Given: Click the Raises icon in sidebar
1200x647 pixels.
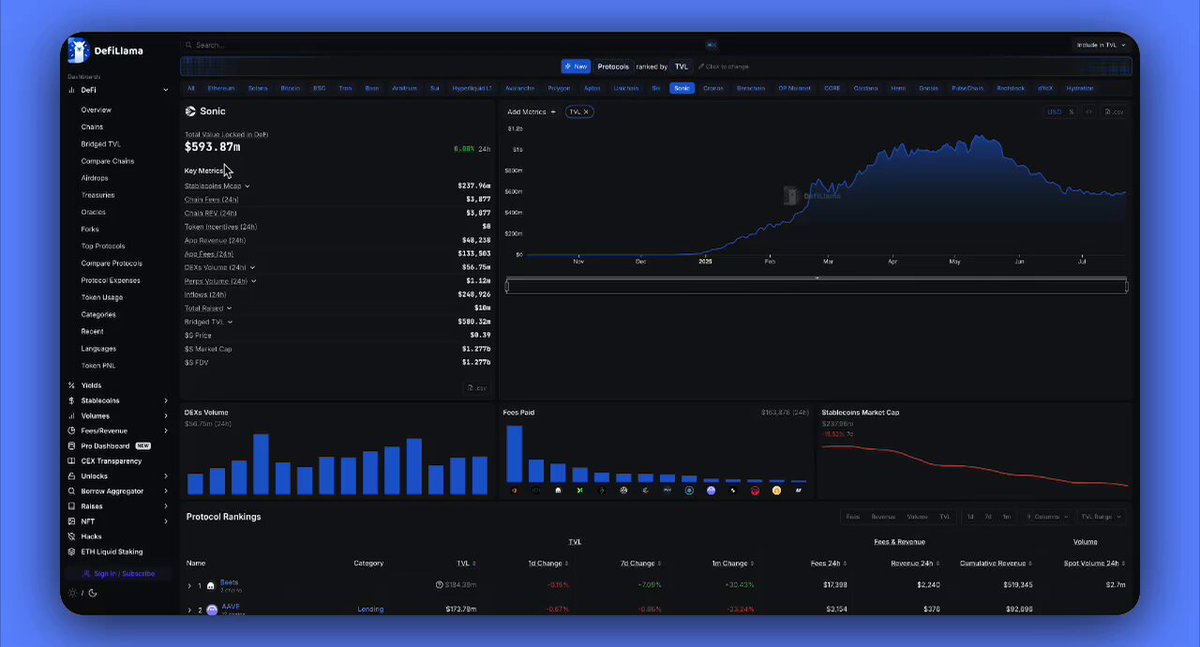Looking at the screenshot, I should [x=71, y=506].
